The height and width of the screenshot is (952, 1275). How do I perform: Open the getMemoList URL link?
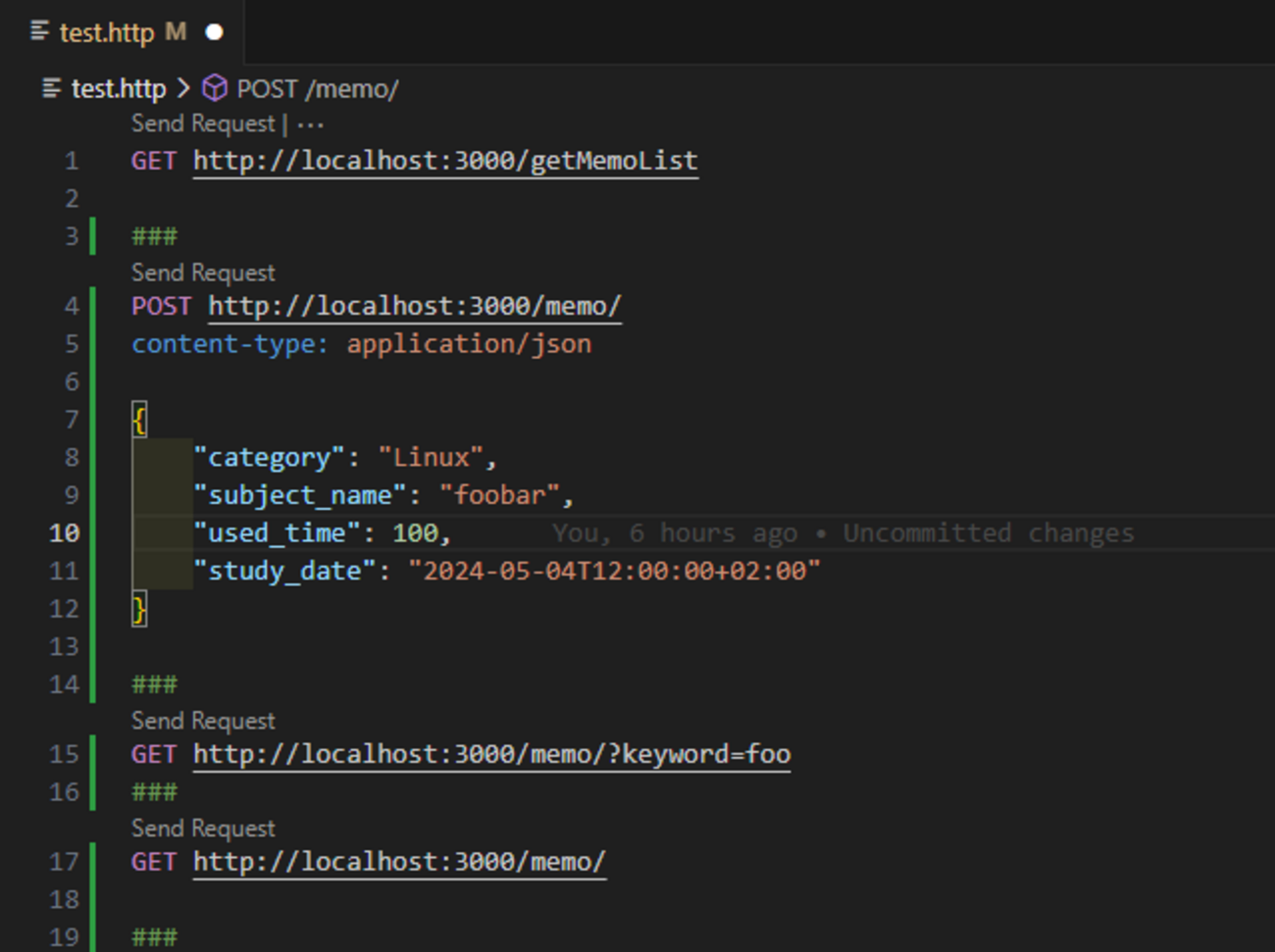click(x=445, y=161)
